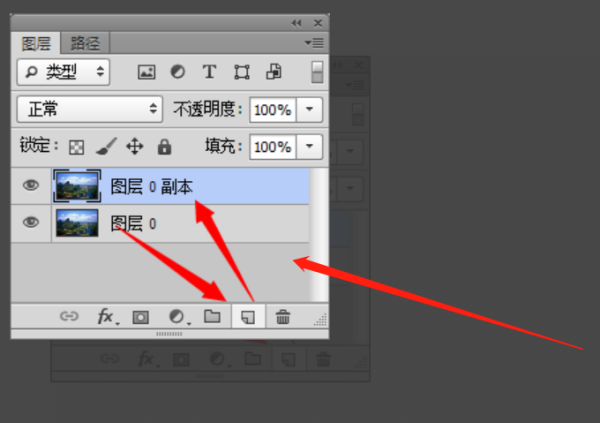Hide the 图层 0 副本 layer
The height and width of the screenshot is (423, 600).
[31, 186]
